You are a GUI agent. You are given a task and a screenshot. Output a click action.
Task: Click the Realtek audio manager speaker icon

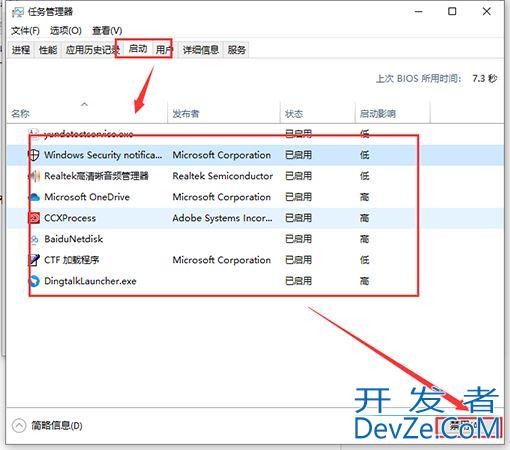(34, 176)
